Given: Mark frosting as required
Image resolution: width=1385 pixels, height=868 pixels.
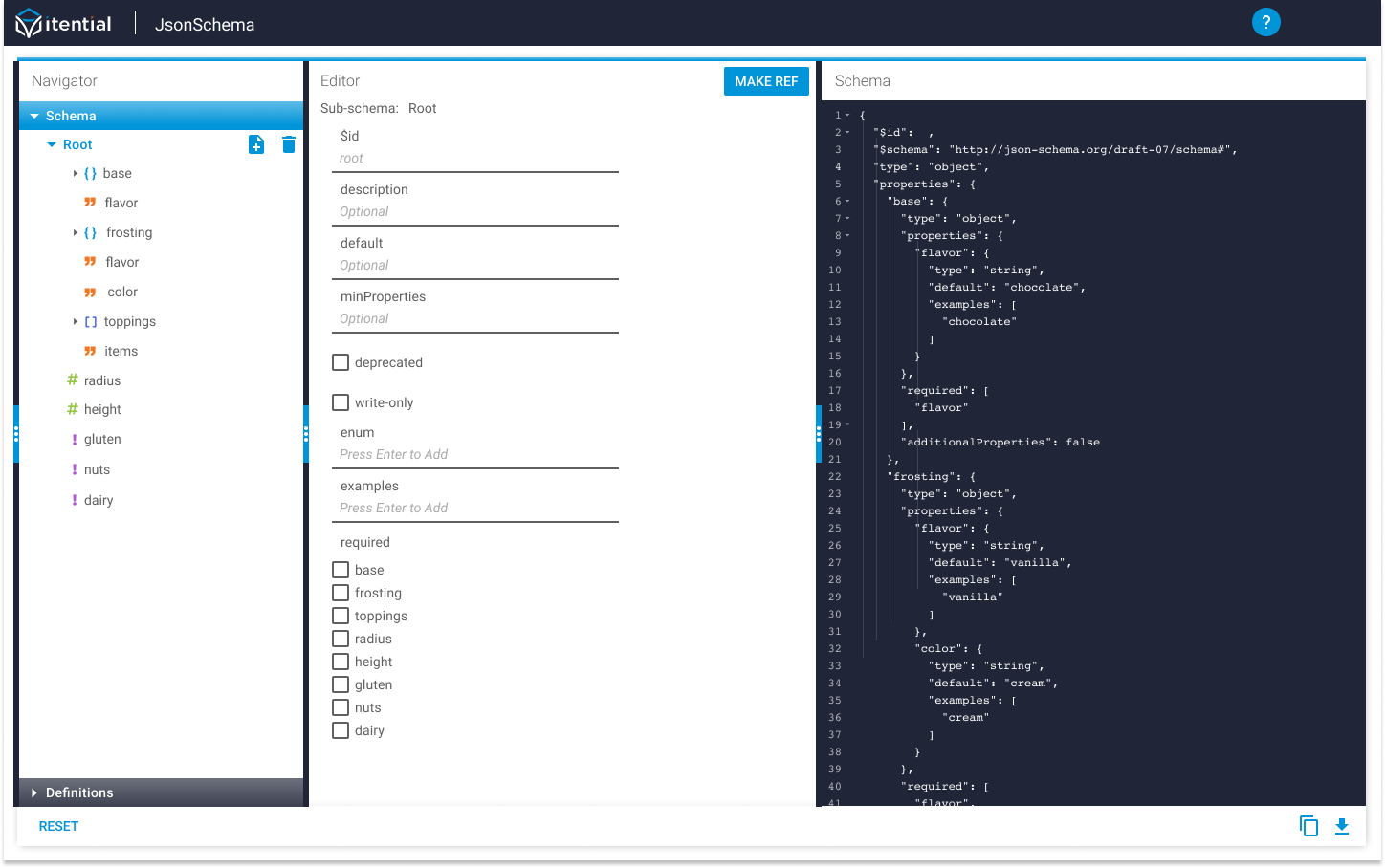Looking at the screenshot, I should point(341,593).
